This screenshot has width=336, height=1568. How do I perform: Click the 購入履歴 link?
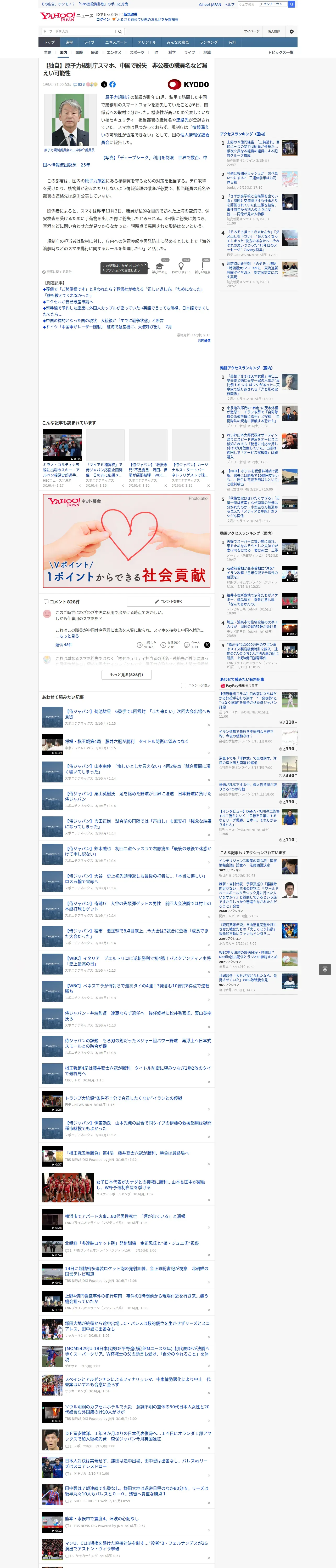274,32
